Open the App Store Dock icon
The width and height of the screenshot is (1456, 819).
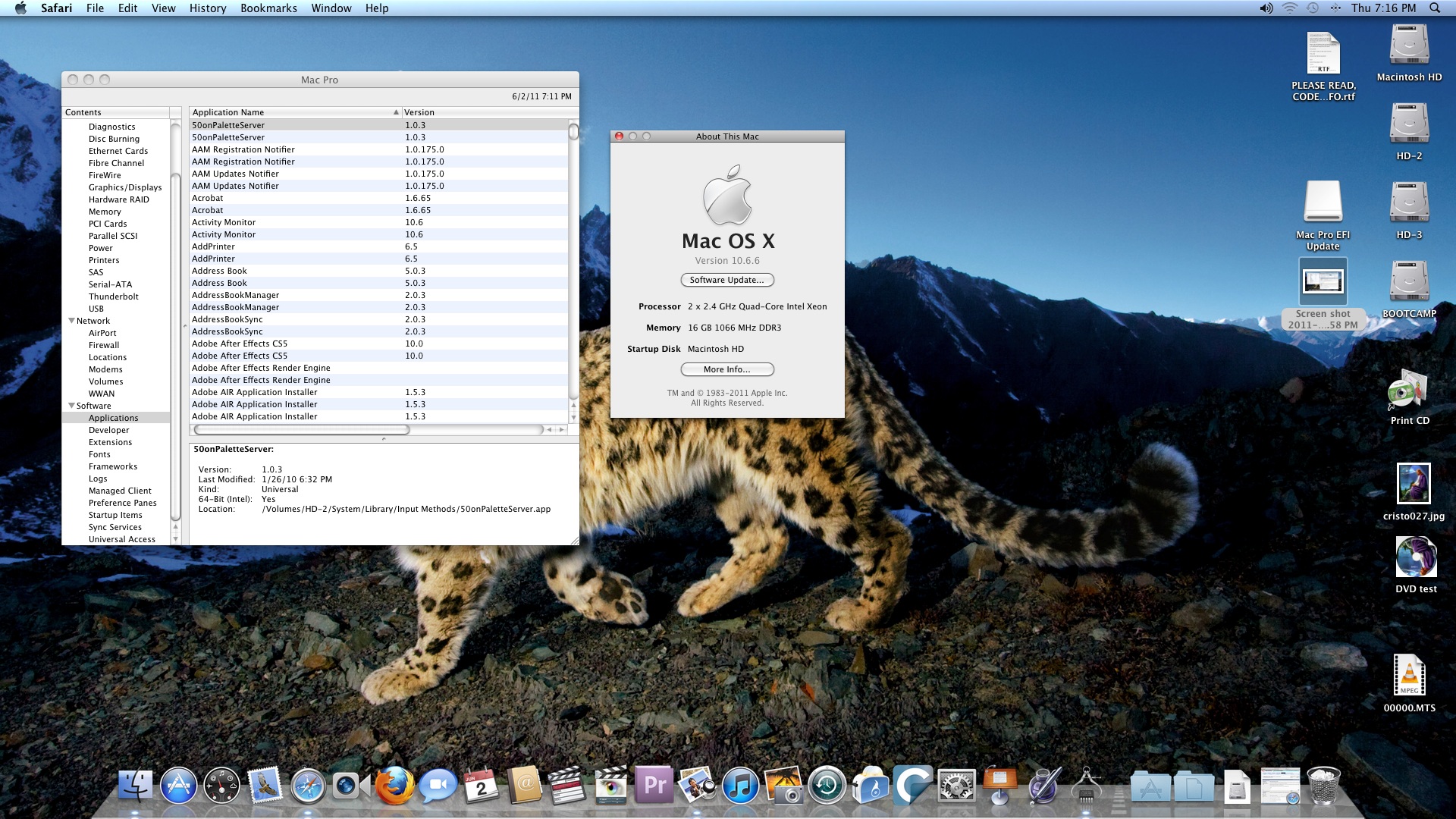tap(179, 786)
